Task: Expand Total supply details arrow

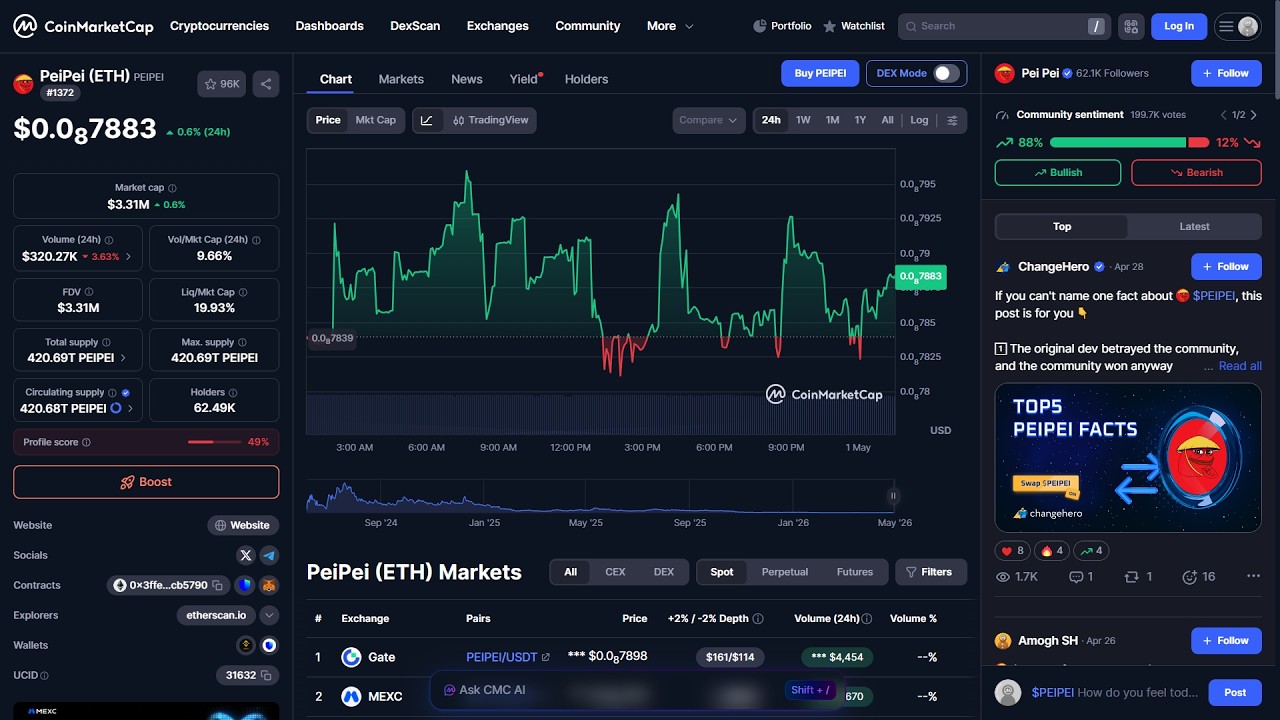Action: click(123, 357)
